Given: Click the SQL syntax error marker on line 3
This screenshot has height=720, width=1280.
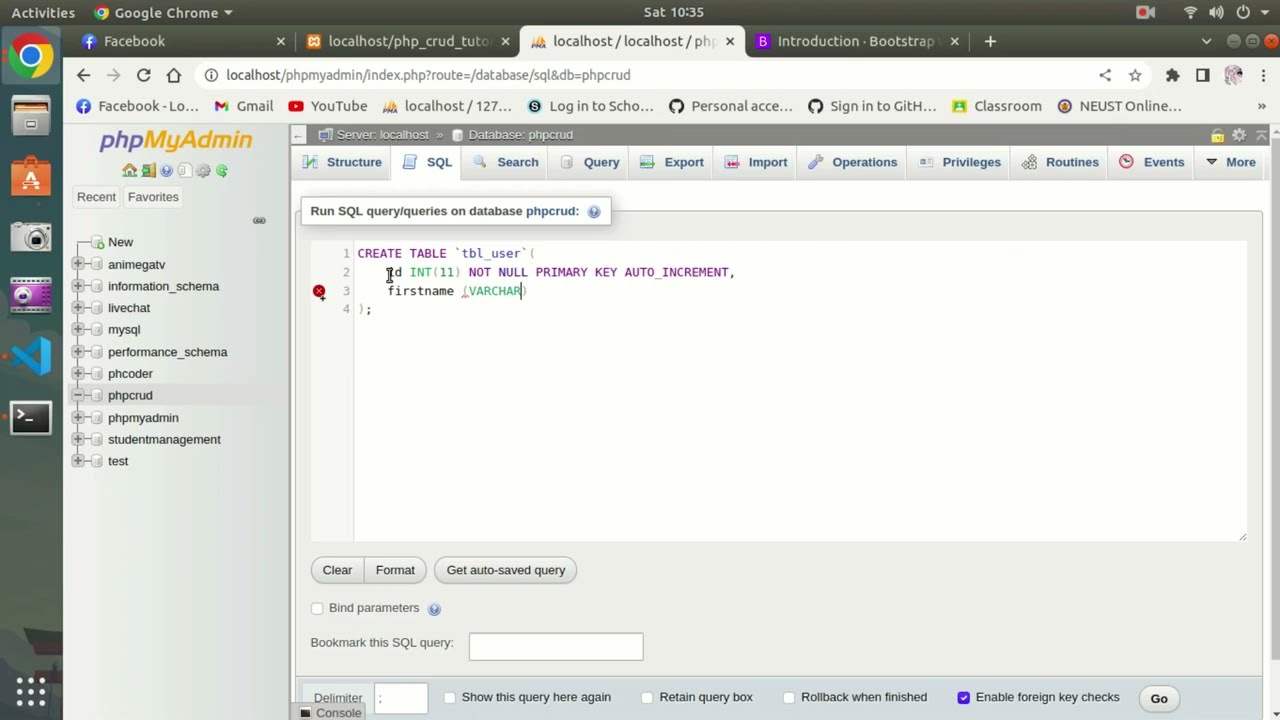Looking at the screenshot, I should pos(319,291).
